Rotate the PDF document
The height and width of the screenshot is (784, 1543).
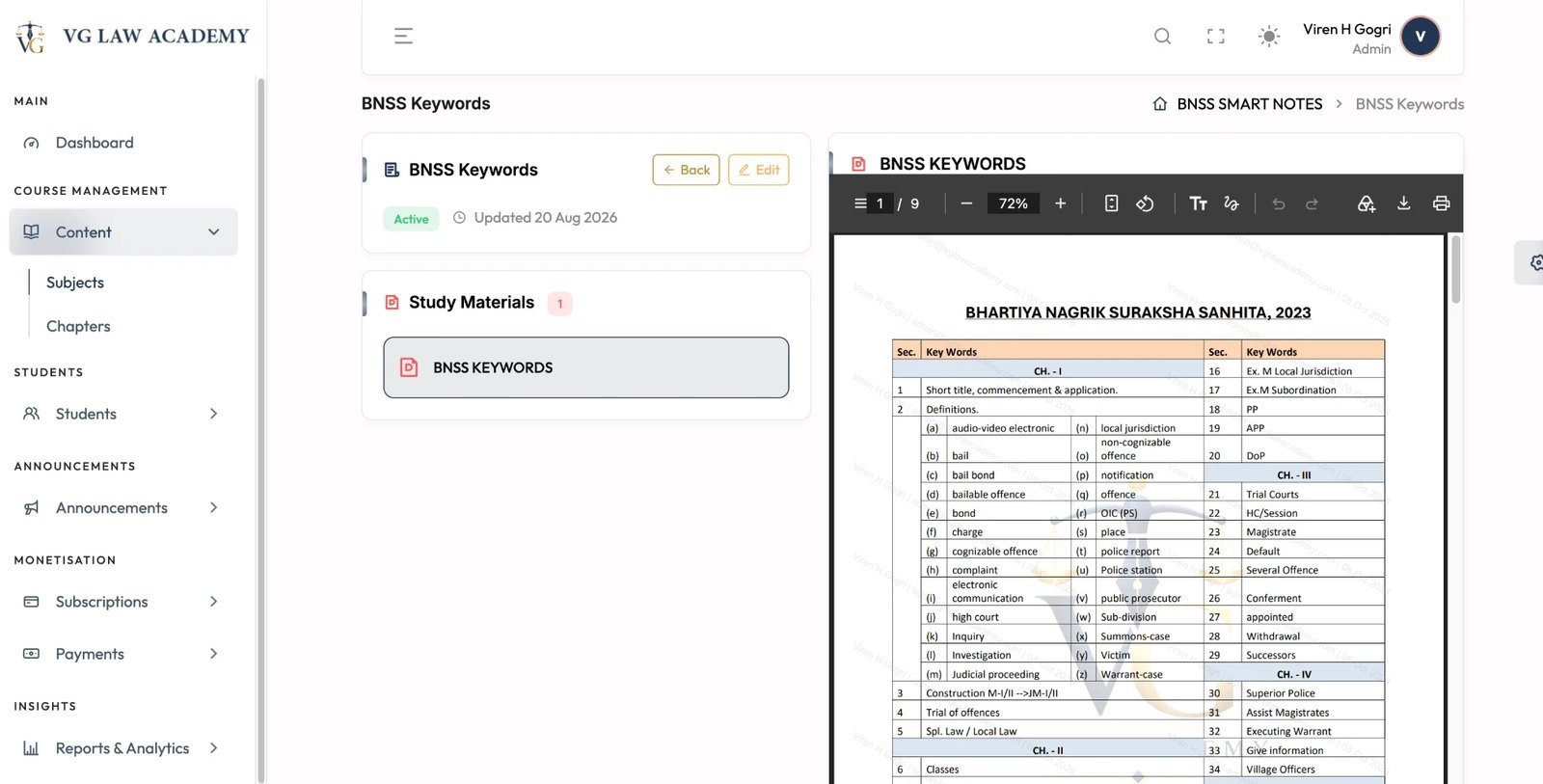(1145, 203)
